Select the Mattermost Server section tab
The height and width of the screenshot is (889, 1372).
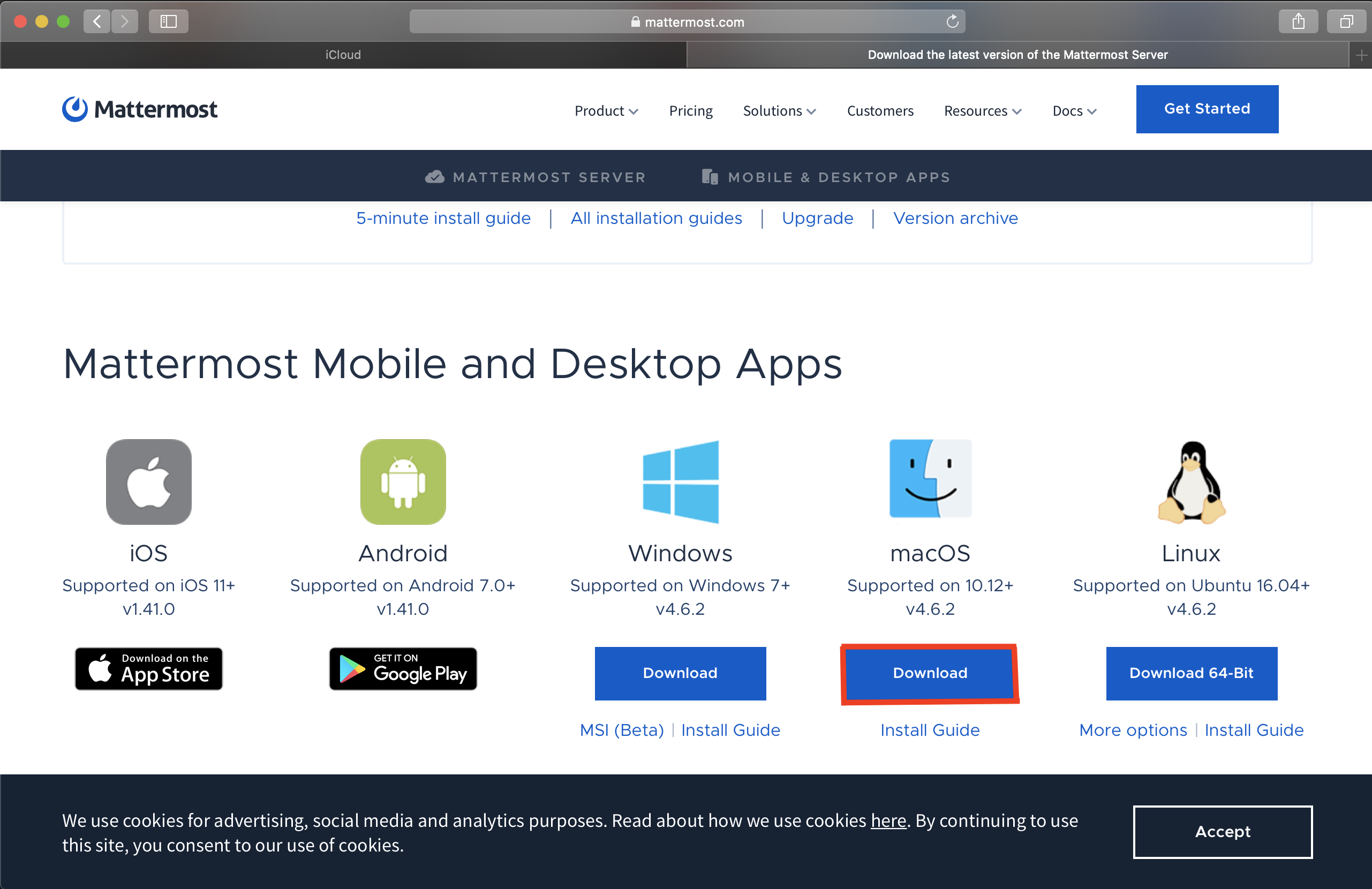pyautogui.click(x=536, y=177)
